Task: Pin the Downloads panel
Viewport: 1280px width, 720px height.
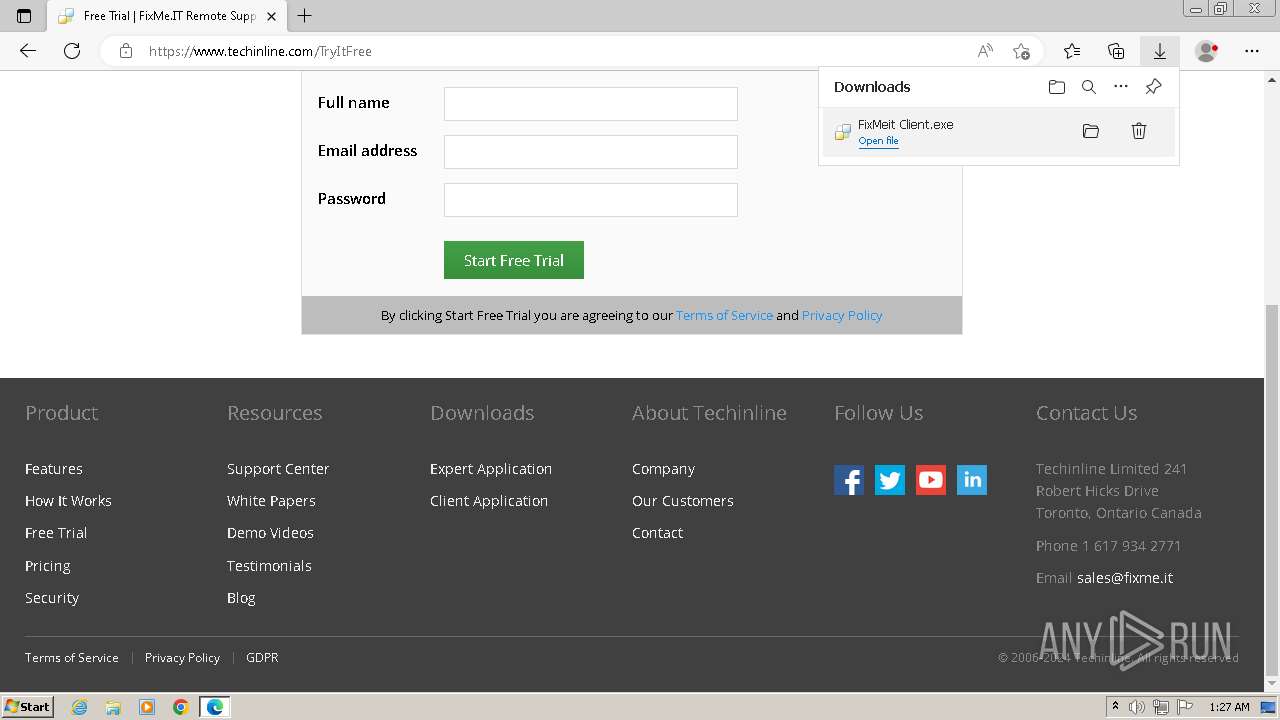Action: click(1153, 87)
